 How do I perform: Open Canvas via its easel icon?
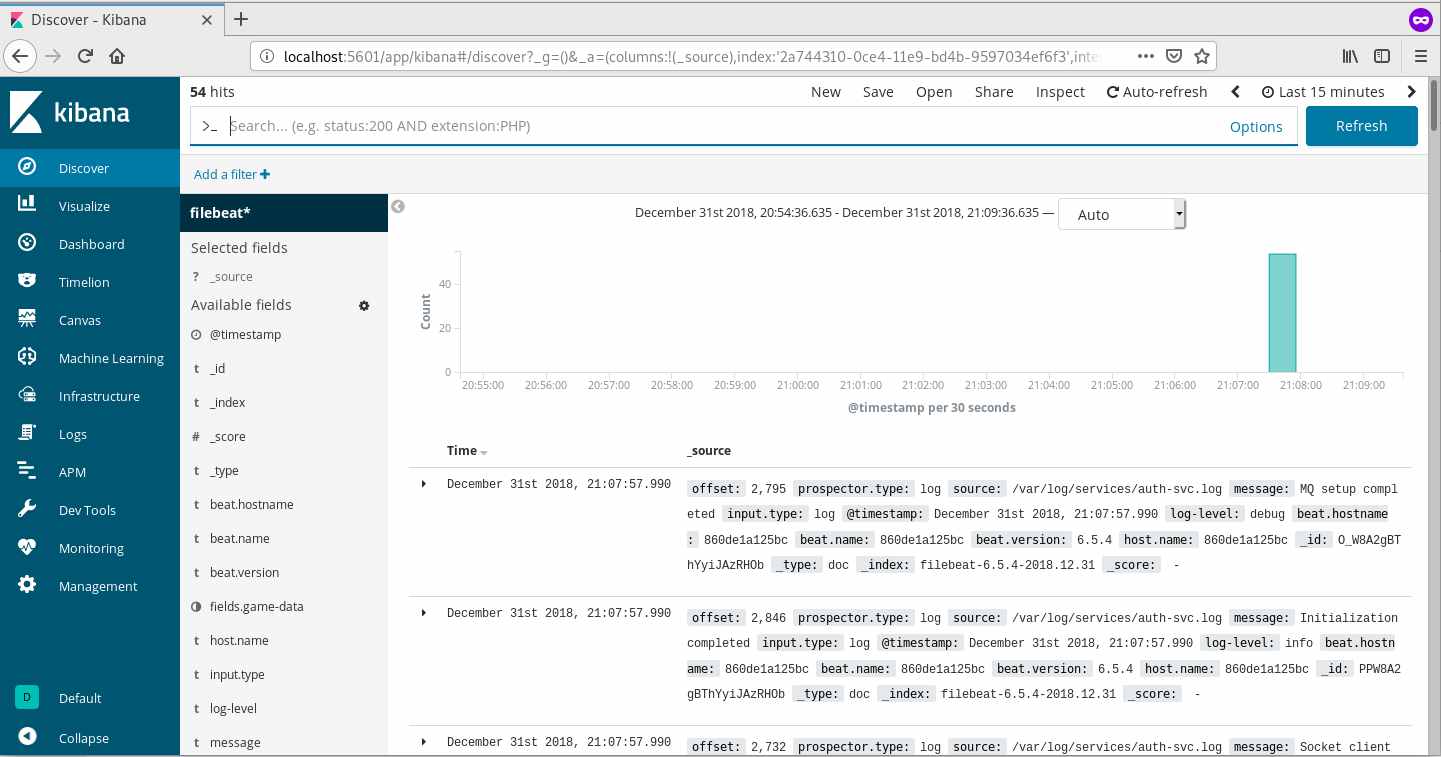pos(27,320)
